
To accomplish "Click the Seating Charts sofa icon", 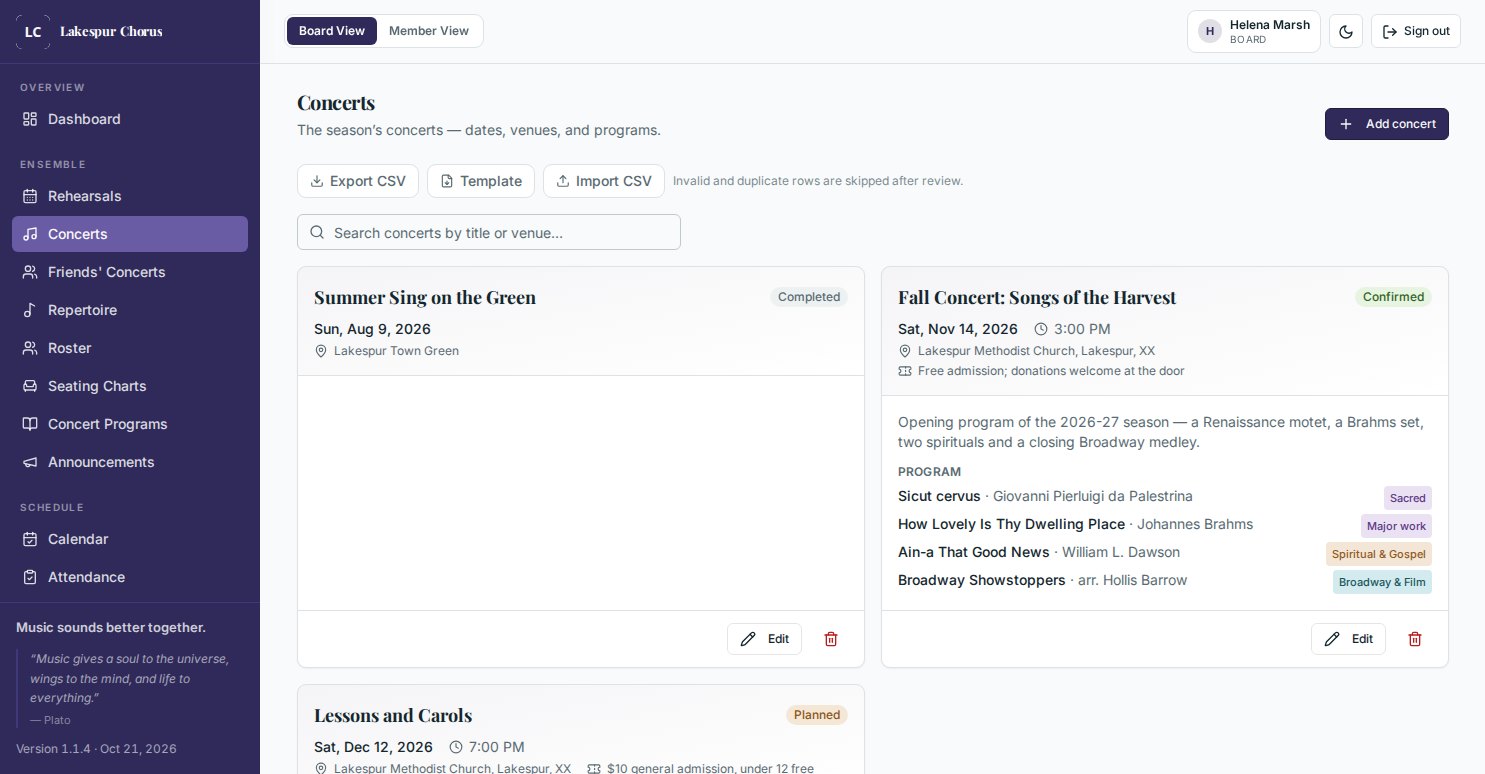I will [30, 386].
